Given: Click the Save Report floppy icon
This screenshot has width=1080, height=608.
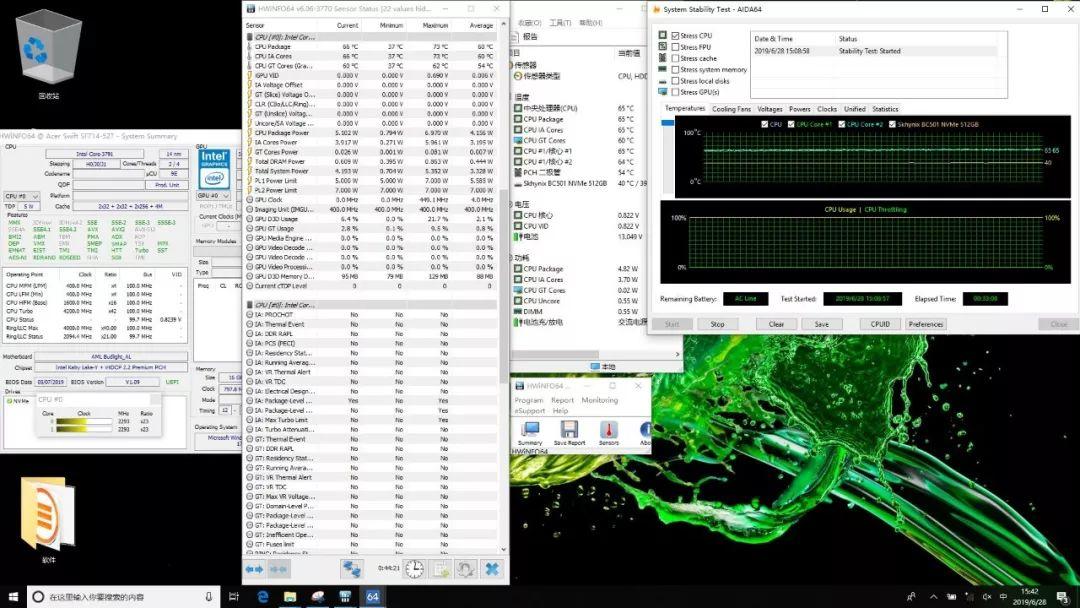Looking at the screenshot, I should coord(569,430).
